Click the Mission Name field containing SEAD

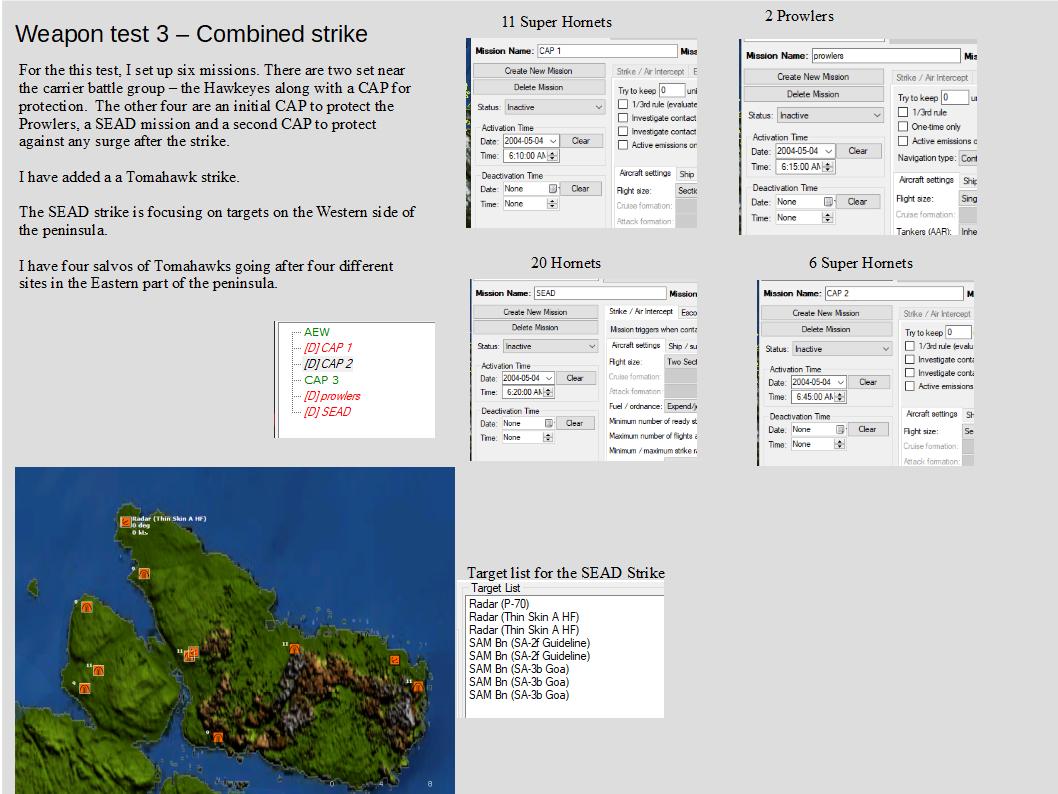tap(600, 293)
